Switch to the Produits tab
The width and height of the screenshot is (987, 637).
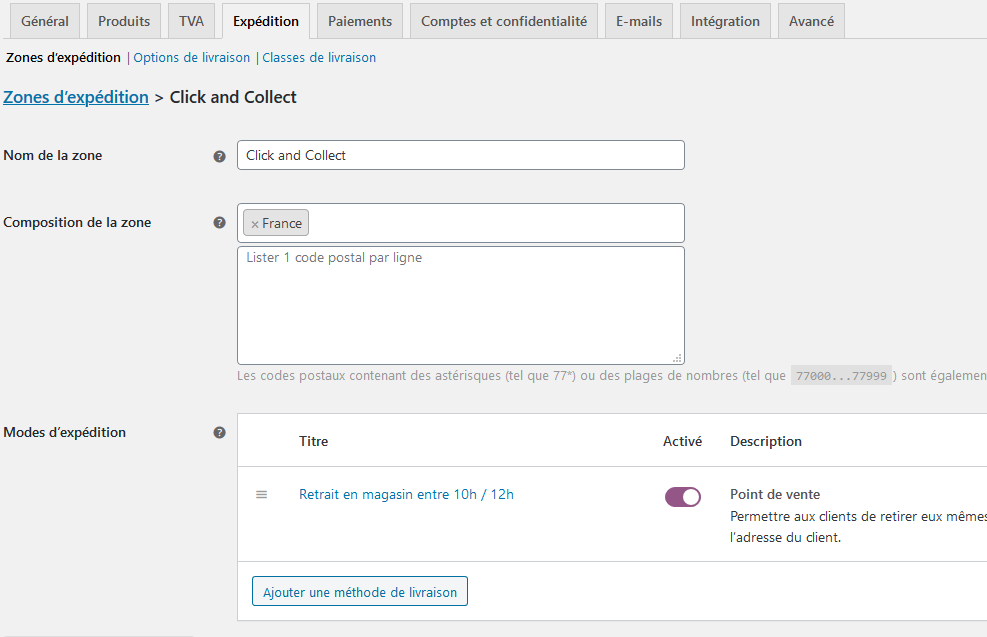124,21
